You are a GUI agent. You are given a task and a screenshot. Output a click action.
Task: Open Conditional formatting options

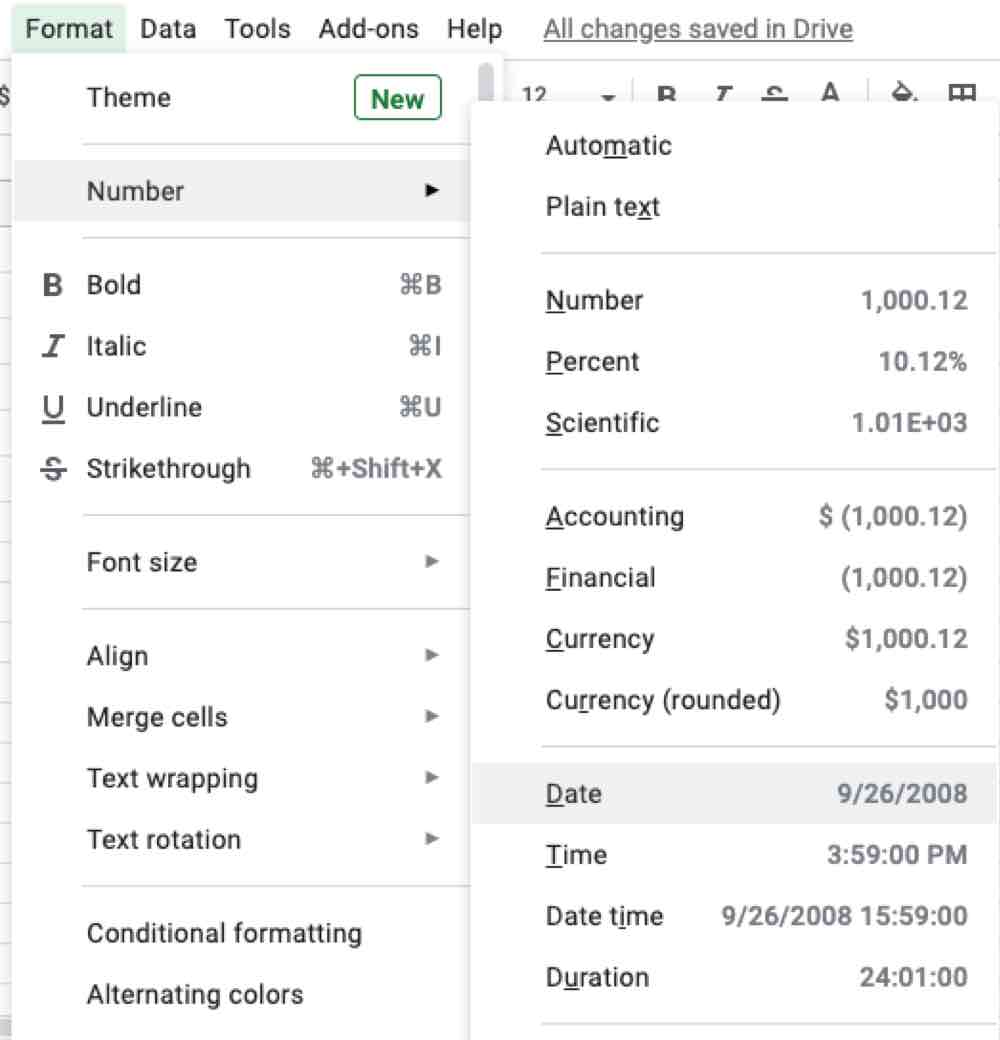pos(224,932)
